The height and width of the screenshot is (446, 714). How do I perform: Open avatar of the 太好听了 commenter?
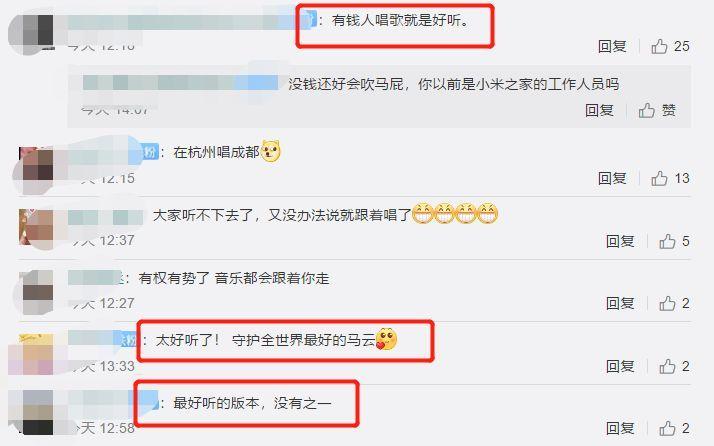tap(36, 354)
